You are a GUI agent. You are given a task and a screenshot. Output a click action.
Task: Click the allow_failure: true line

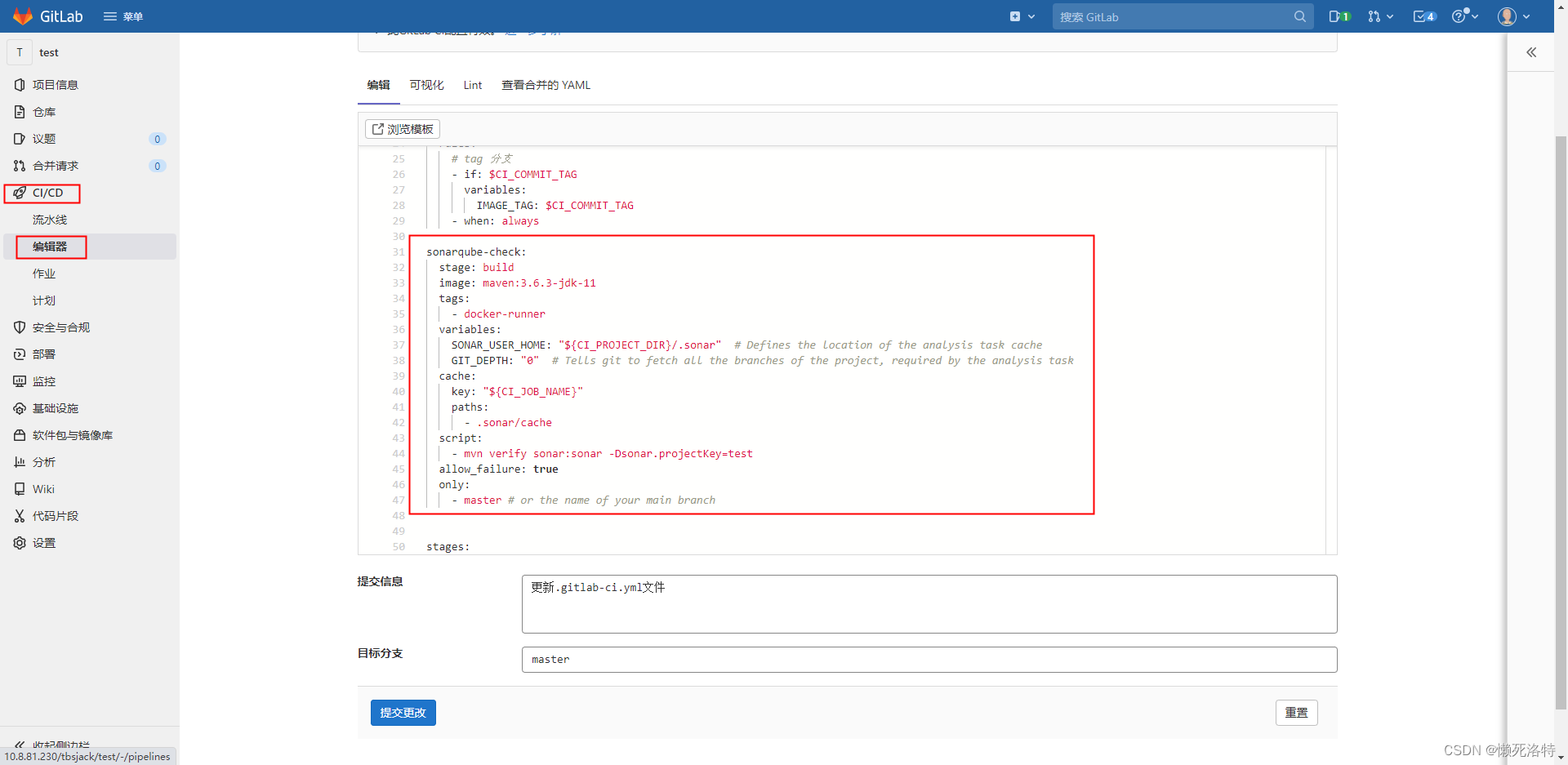pos(499,469)
